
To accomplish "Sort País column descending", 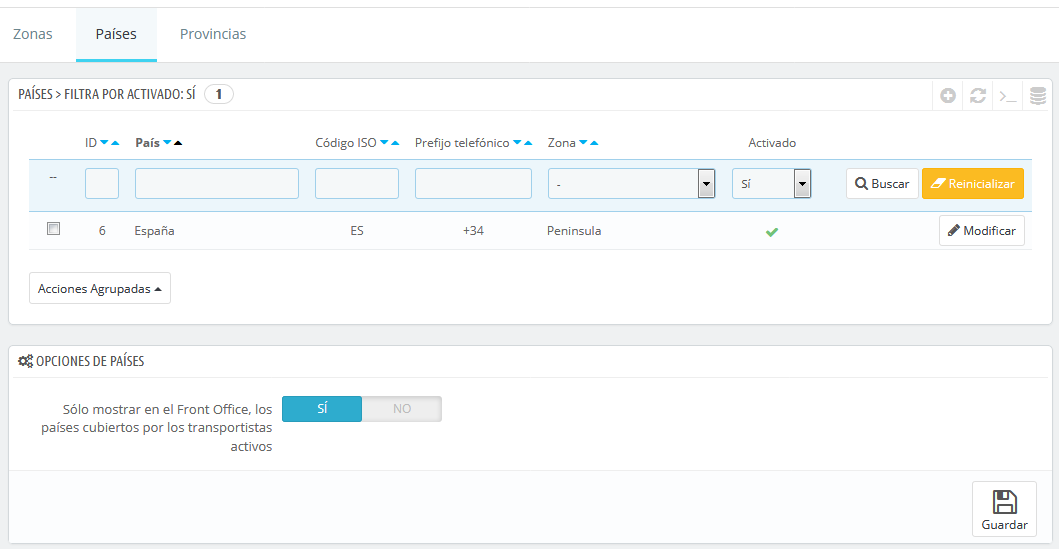I will click(167, 142).
